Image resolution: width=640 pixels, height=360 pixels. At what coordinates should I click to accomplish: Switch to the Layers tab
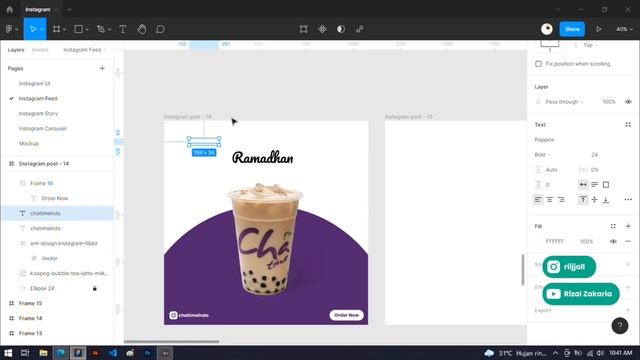click(x=16, y=50)
